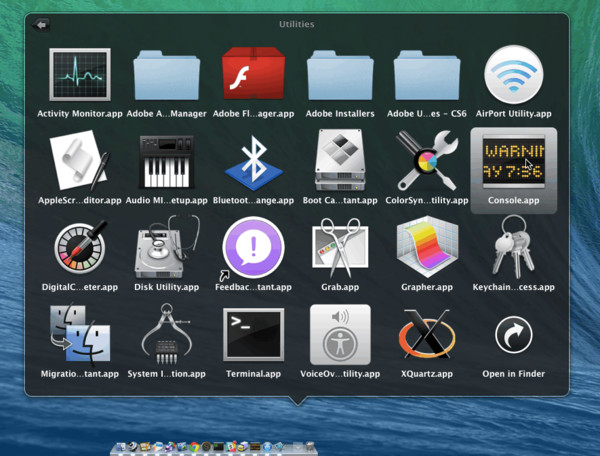The width and height of the screenshot is (600, 456).
Task: Click Open in Finder arrow
Action: click(514, 335)
